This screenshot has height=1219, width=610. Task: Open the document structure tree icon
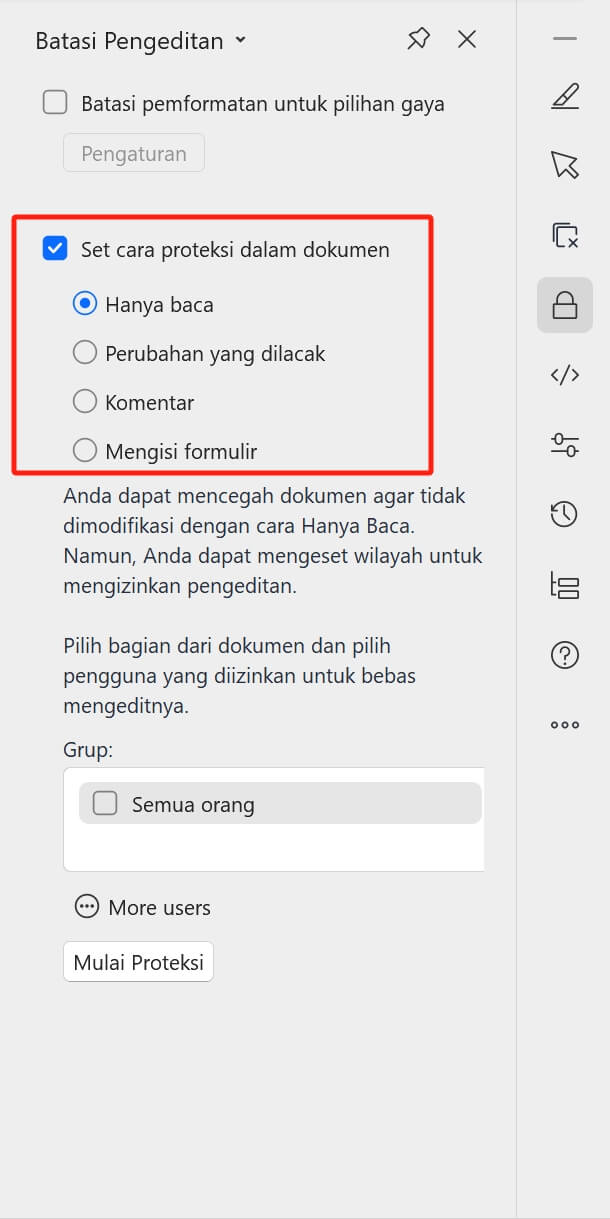[x=565, y=585]
